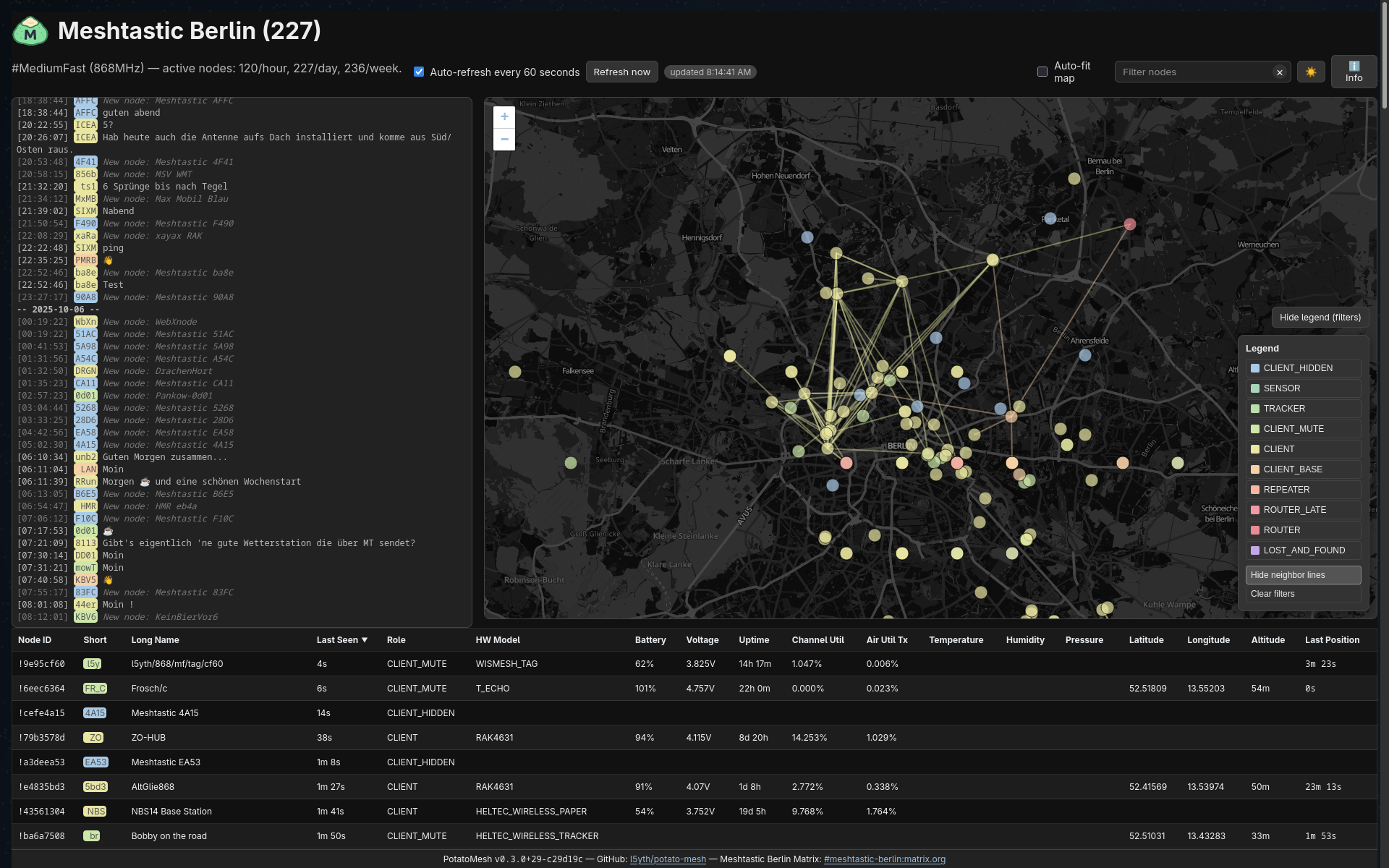The height and width of the screenshot is (868, 1389).
Task: Select the l5y short-name badge
Action: 93,663
